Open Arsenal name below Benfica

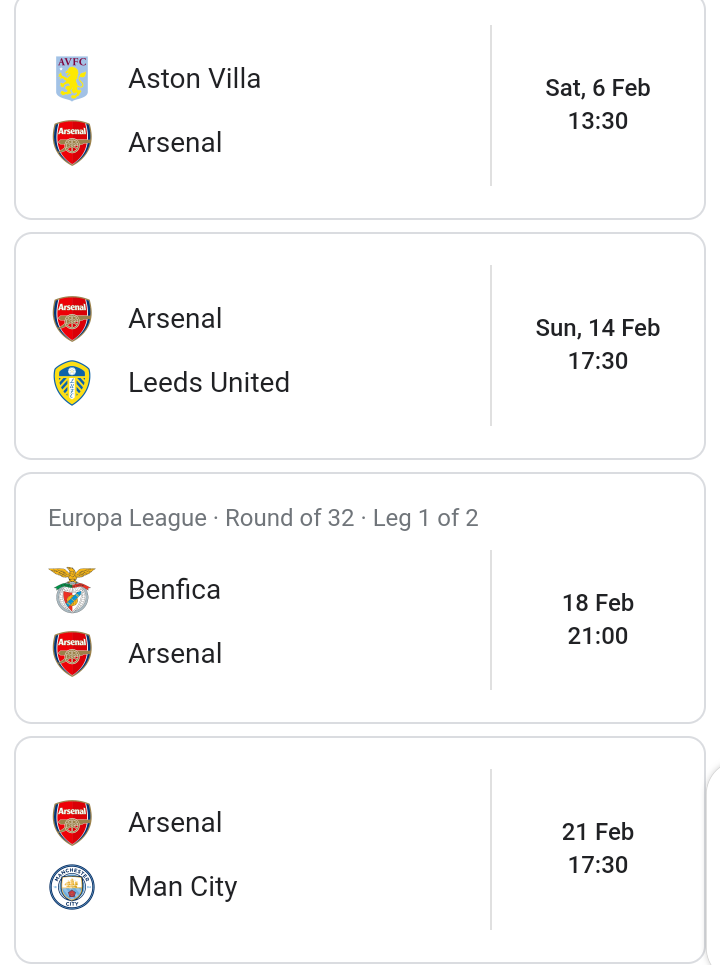click(x=175, y=654)
